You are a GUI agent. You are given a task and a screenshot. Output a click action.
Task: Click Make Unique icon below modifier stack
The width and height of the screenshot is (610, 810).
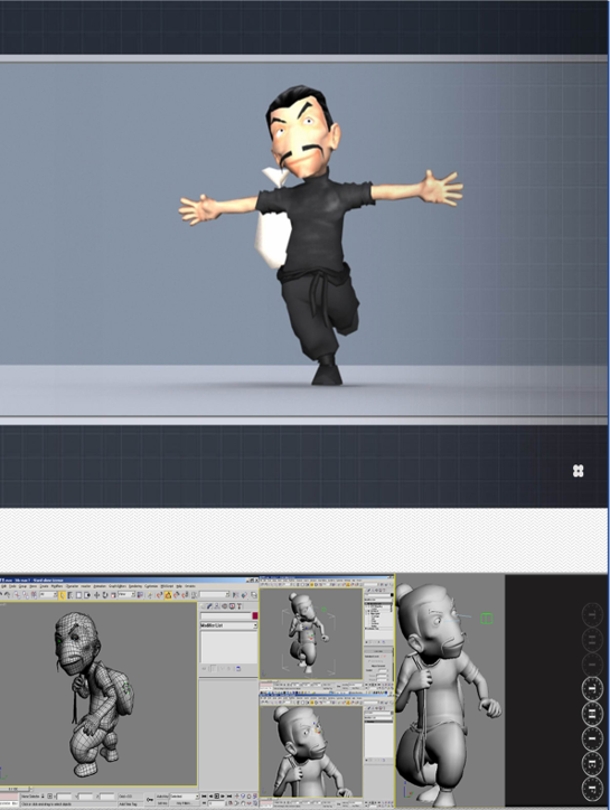click(222, 668)
